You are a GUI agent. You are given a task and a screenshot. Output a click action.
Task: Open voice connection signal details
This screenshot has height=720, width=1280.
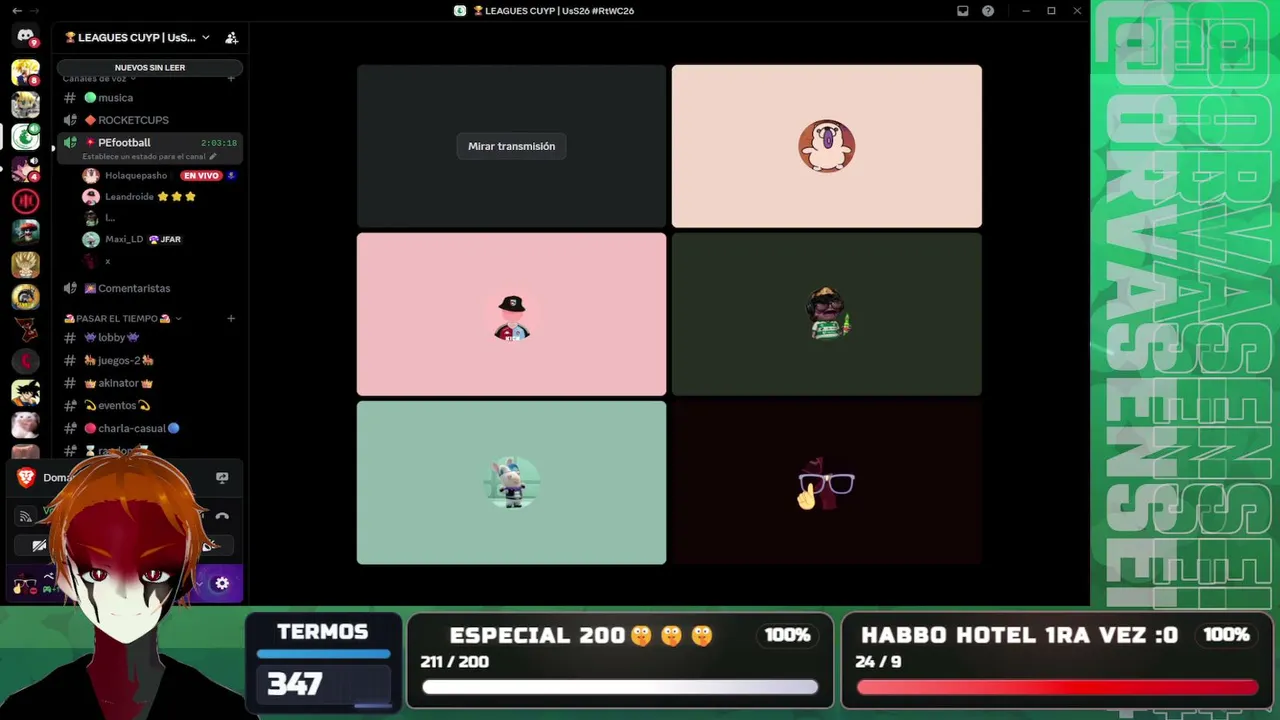pyautogui.click(x=26, y=516)
